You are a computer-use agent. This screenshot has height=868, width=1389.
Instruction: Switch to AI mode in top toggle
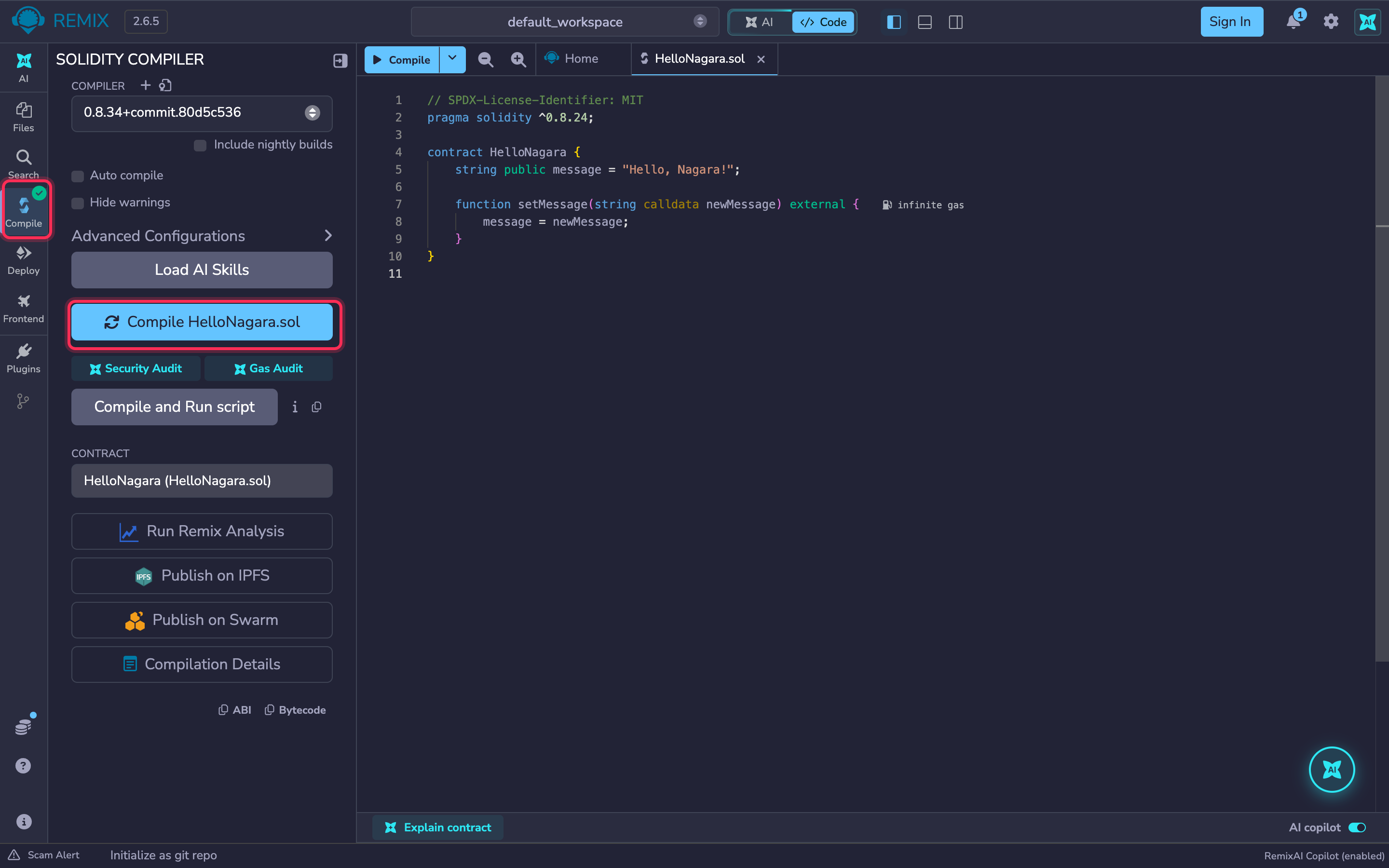pyautogui.click(x=759, y=22)
